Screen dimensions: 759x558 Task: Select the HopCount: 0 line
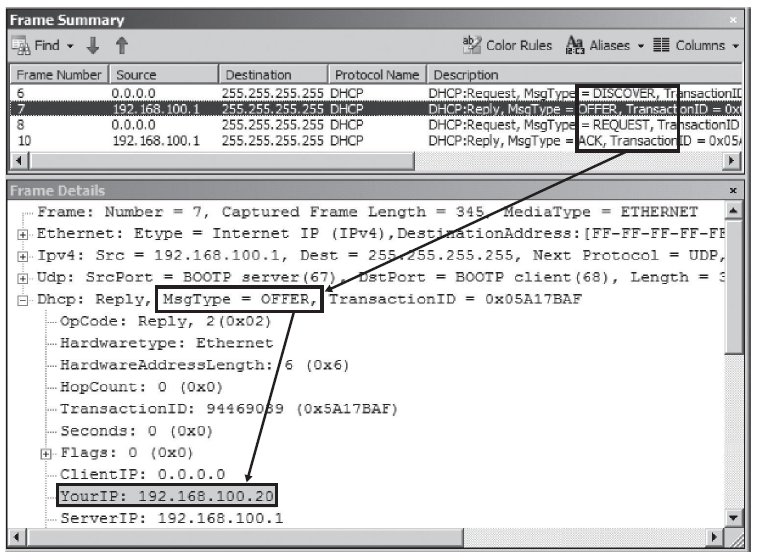tap(141, 387)
